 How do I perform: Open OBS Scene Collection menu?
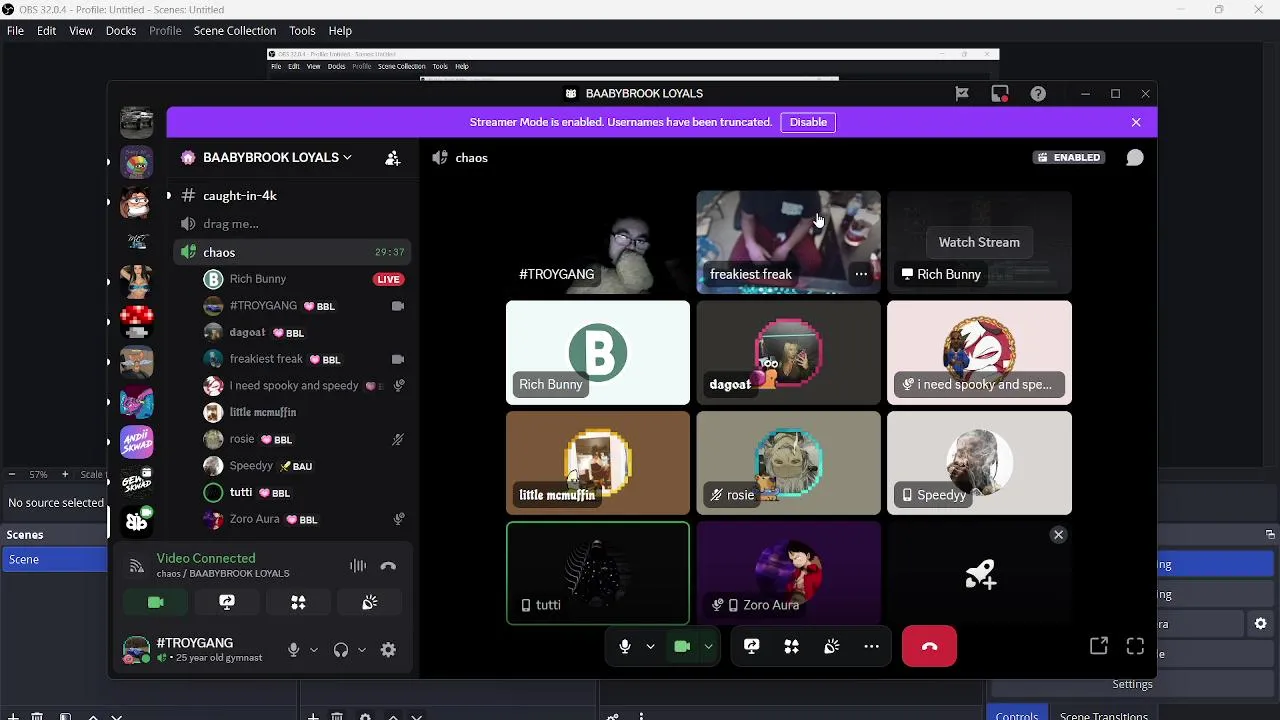point(235,31)
